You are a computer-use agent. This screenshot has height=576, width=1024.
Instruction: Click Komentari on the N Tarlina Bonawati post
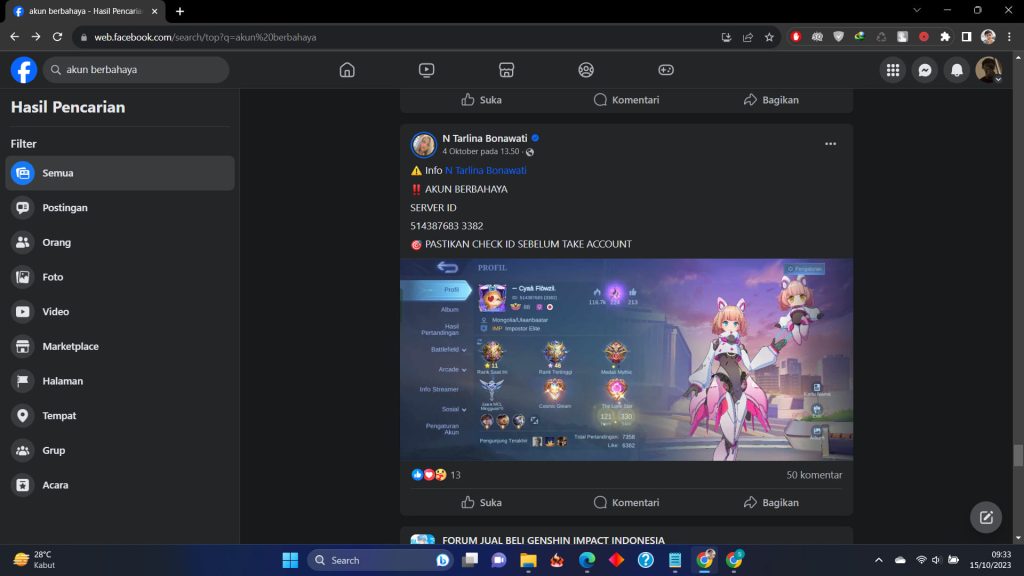tap(626, 502)
